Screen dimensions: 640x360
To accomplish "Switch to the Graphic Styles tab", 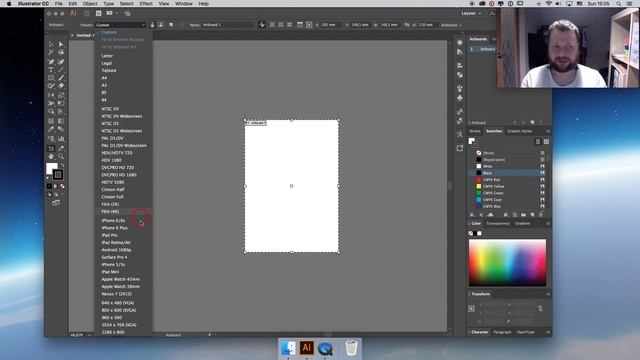I will click(520, 131).
